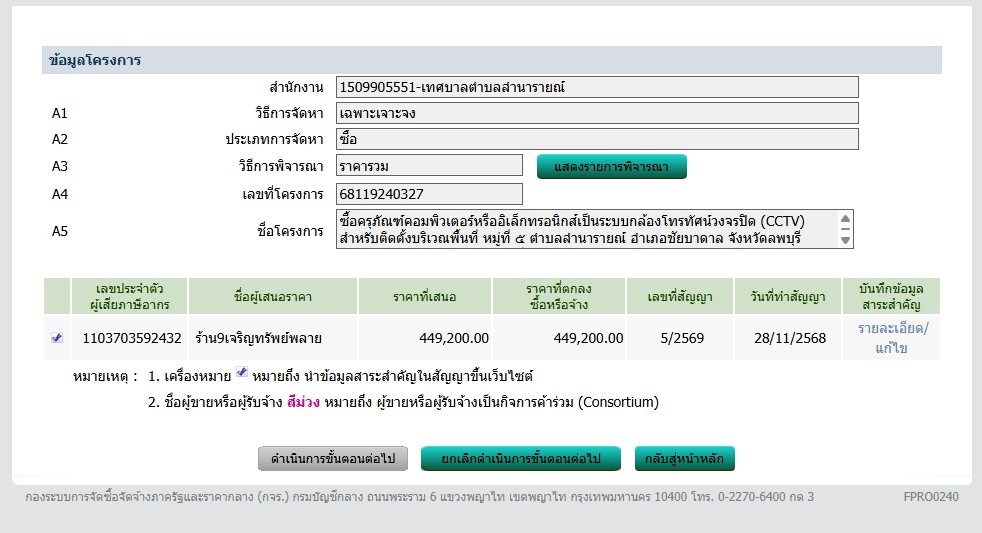Focus the วิธีการพิจารณา field showing ราคารวม
This screenshot has height=533, width=982.
point(429,166)
